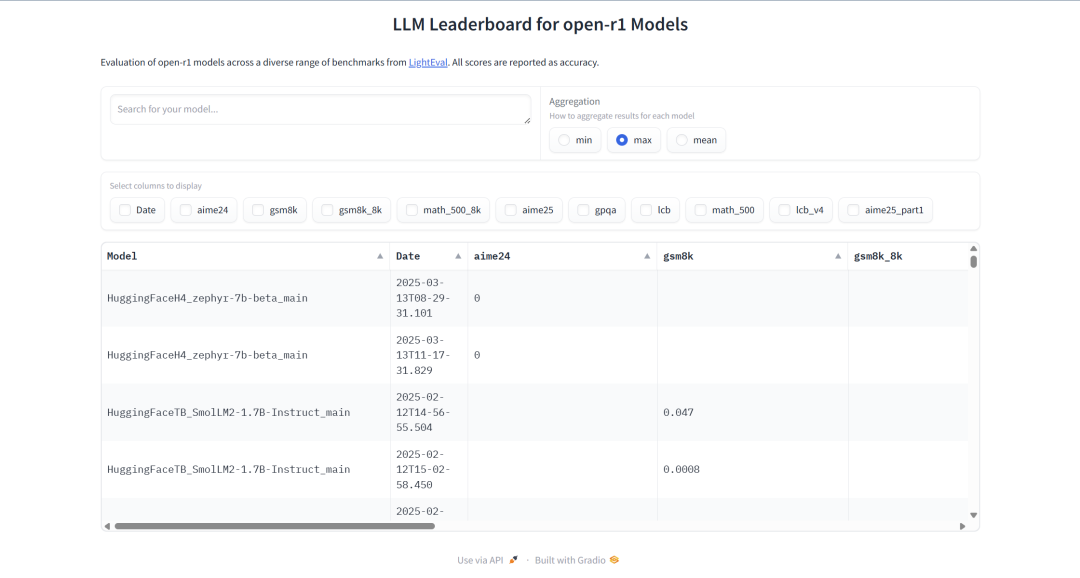Open the LightEval link
Viewport: 1080px width, 578px height.
pyautogui.click(x=428, y=62)
